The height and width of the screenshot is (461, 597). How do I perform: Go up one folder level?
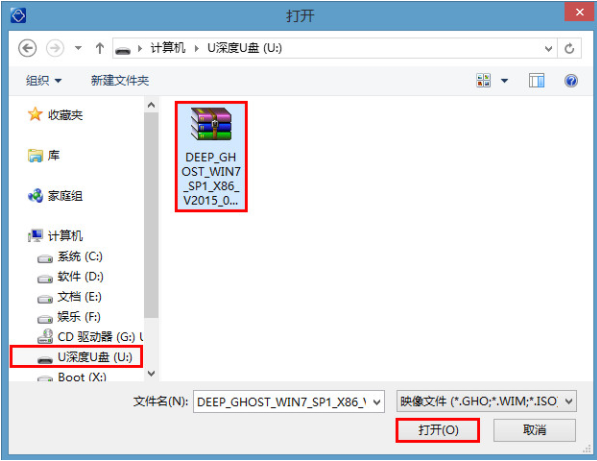[x=100, y=48]
